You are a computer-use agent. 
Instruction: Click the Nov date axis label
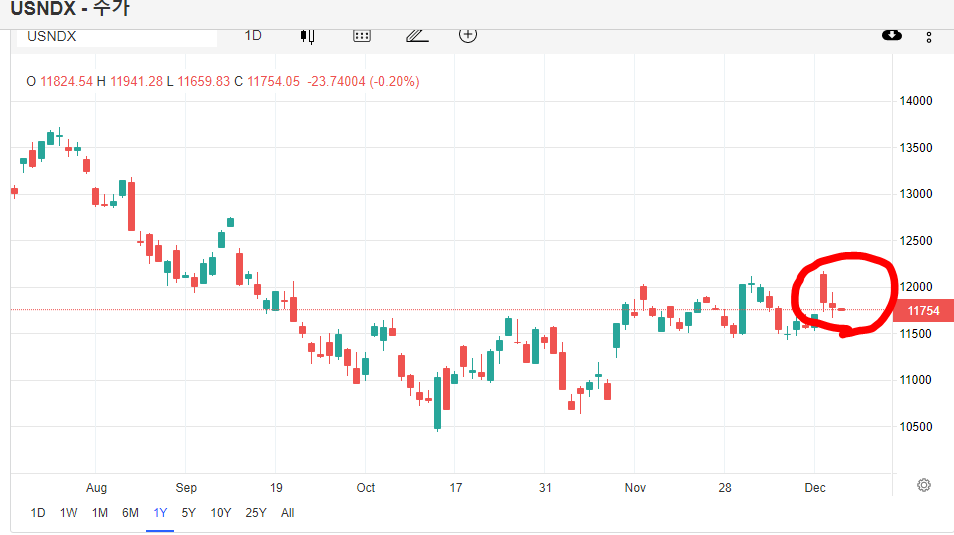[635, 488]
